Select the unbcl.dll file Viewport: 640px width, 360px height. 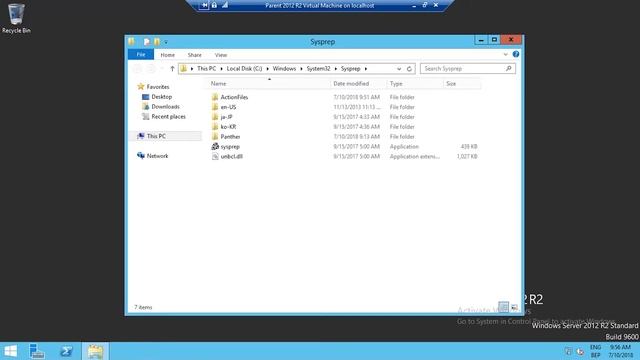click(231, 156)
